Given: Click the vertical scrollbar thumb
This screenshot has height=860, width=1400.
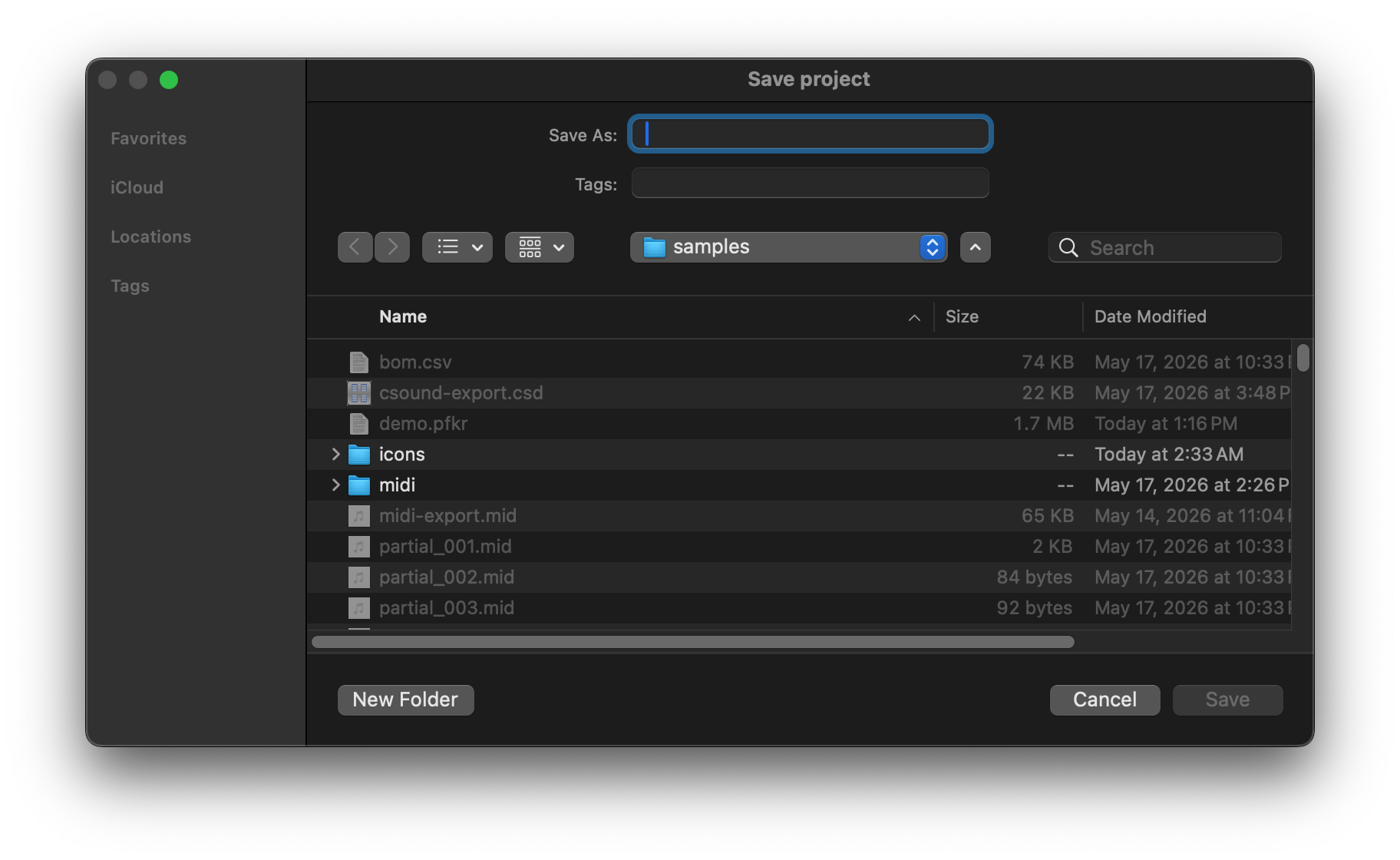Looking at the screenshot, I should [x=1303, y=358].
